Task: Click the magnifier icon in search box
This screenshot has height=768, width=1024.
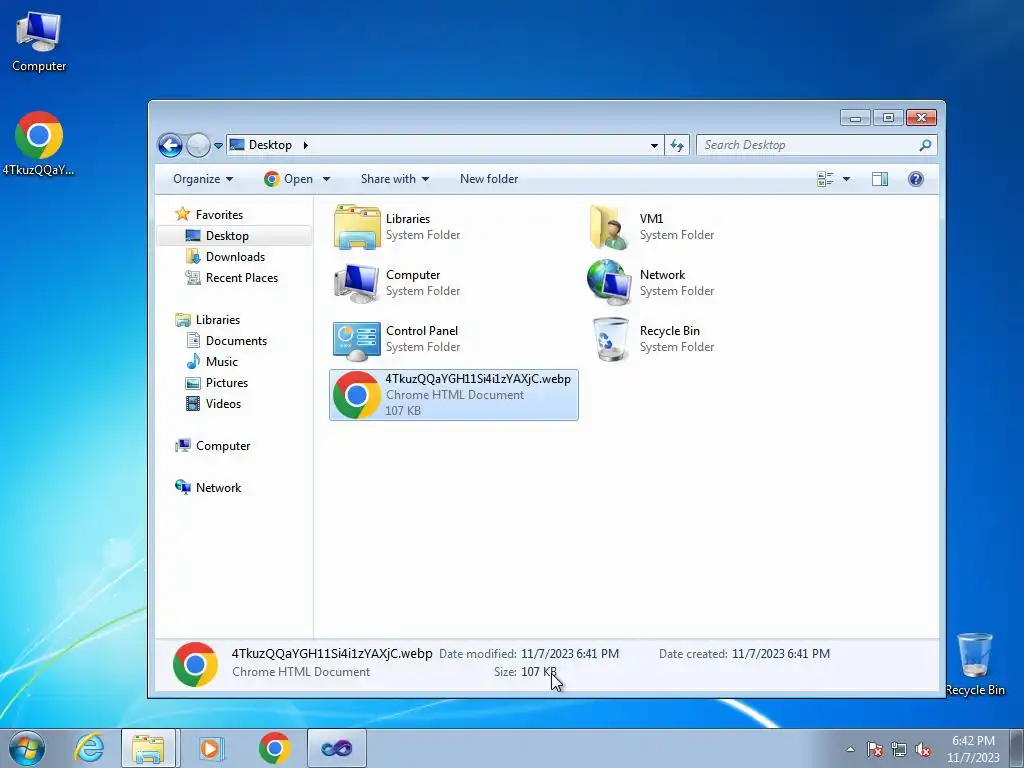Action: tap(925, 145)
